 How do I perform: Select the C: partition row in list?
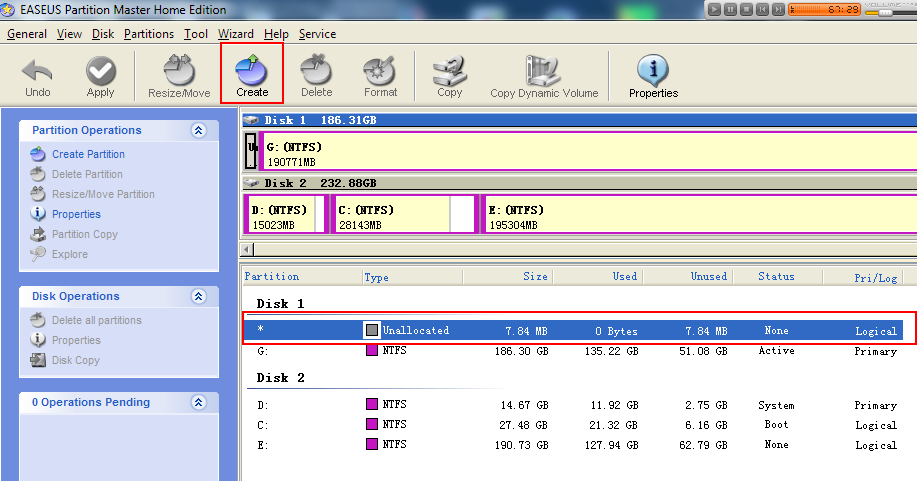[573, 425]
